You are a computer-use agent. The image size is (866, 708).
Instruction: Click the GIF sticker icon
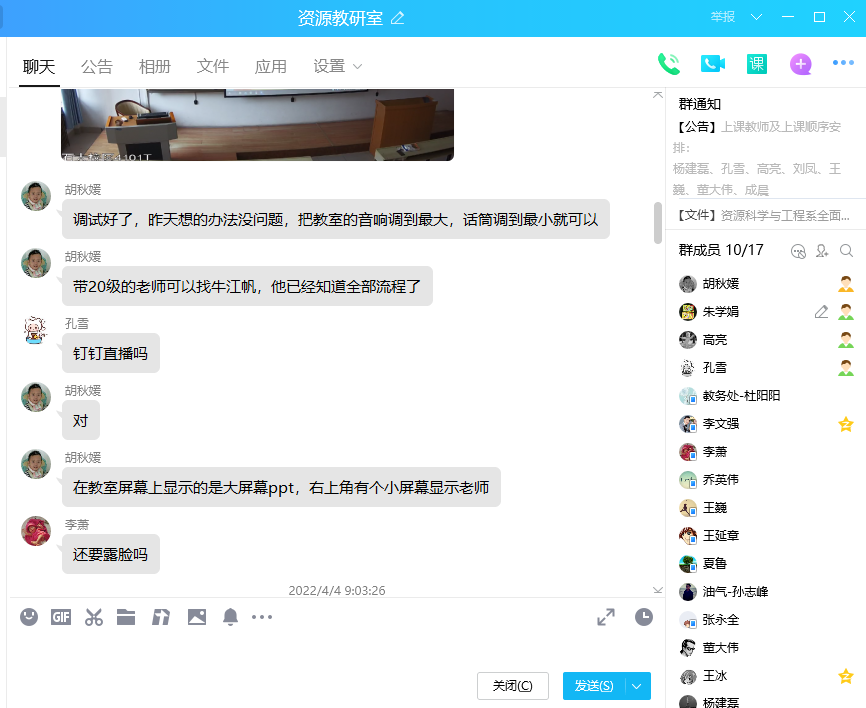[61, 617]
